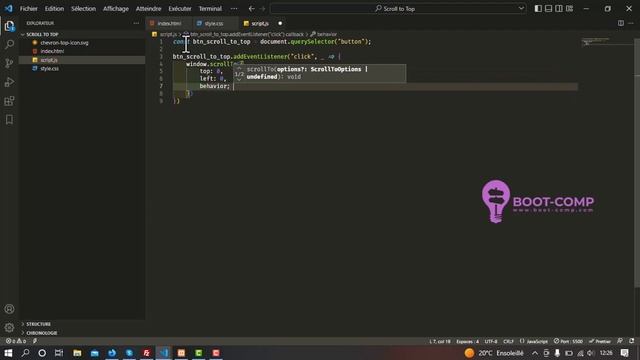Open the Atteindre menu

pyautogui.click(x=149, y=9)
